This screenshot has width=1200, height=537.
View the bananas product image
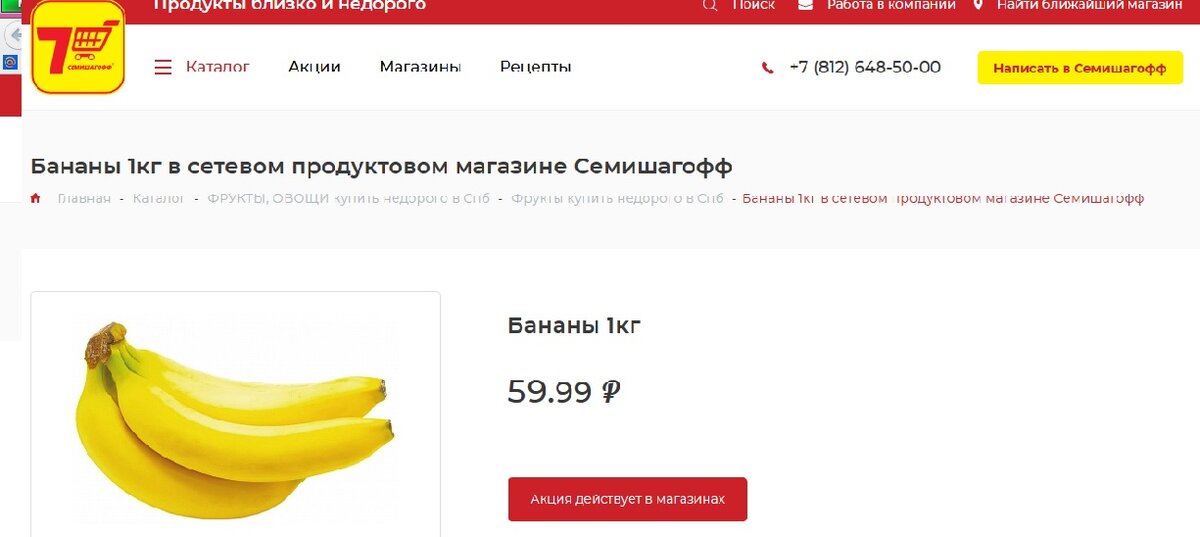point(235,416)
